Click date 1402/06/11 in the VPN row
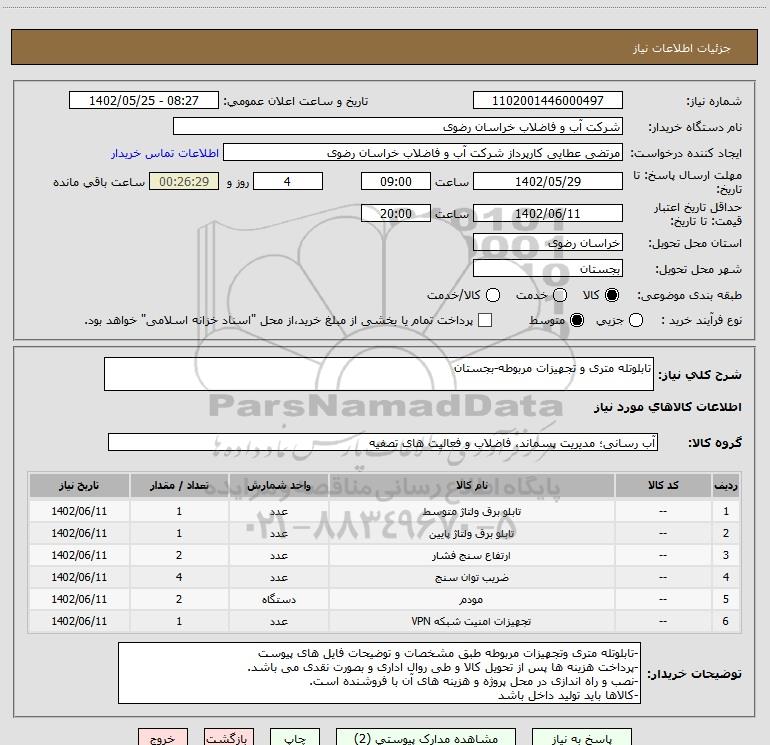770x745 pixels. [79, 621]
